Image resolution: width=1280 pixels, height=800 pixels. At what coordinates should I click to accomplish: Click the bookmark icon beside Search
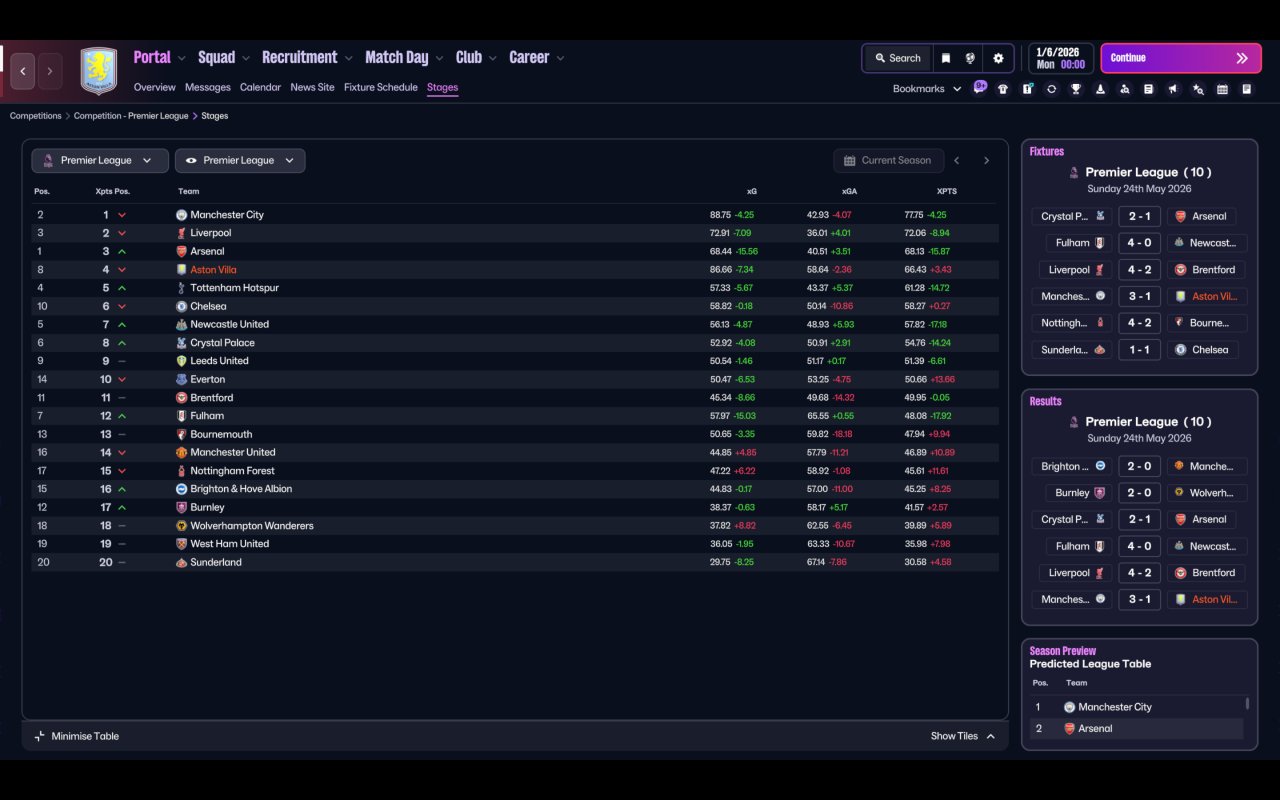[x=945, y=58]
